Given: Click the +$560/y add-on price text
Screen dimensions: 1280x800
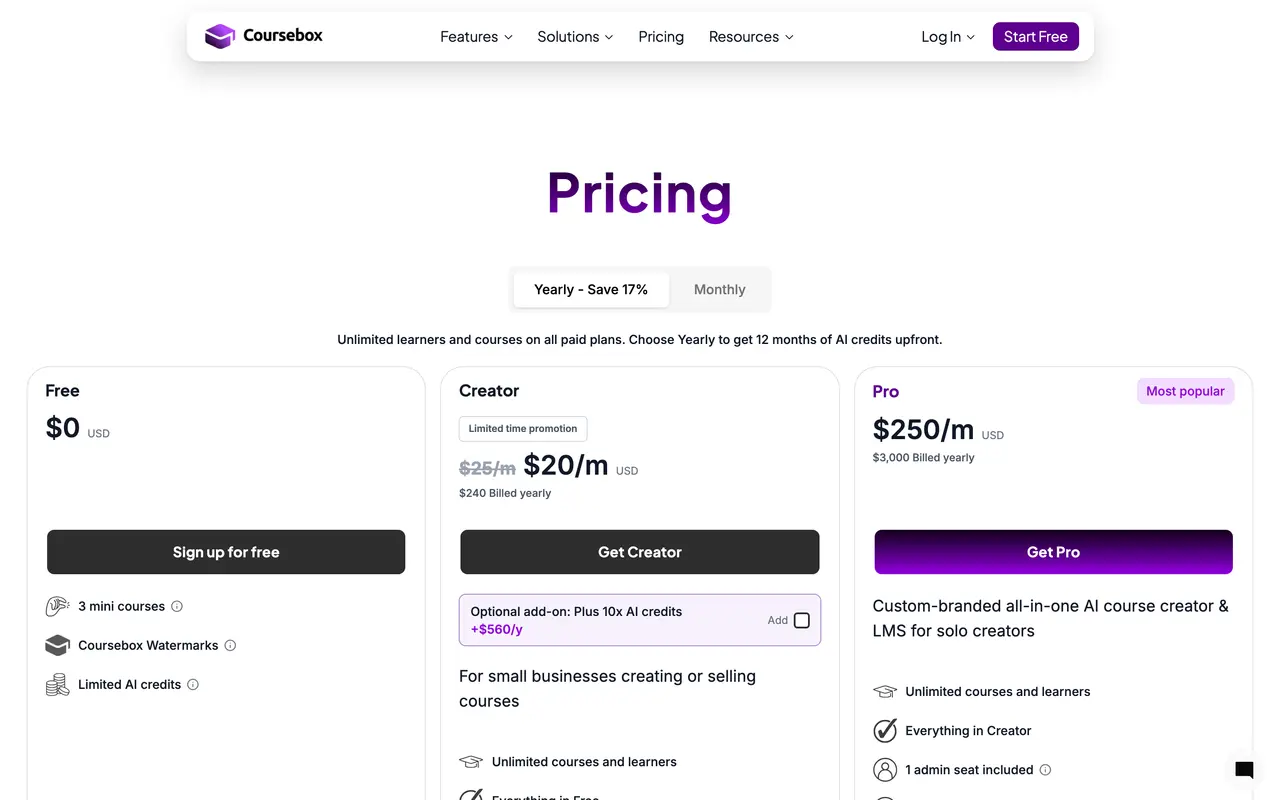Looking at the screenshot, I should tap(497, 630).
